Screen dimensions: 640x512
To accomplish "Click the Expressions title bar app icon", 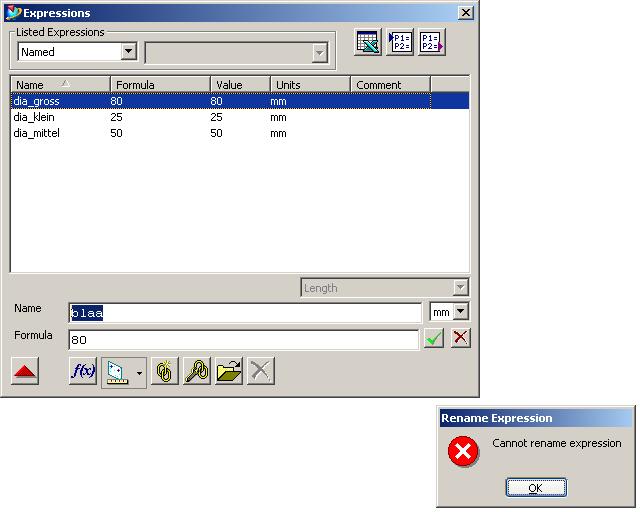I will tap(13, 13).
